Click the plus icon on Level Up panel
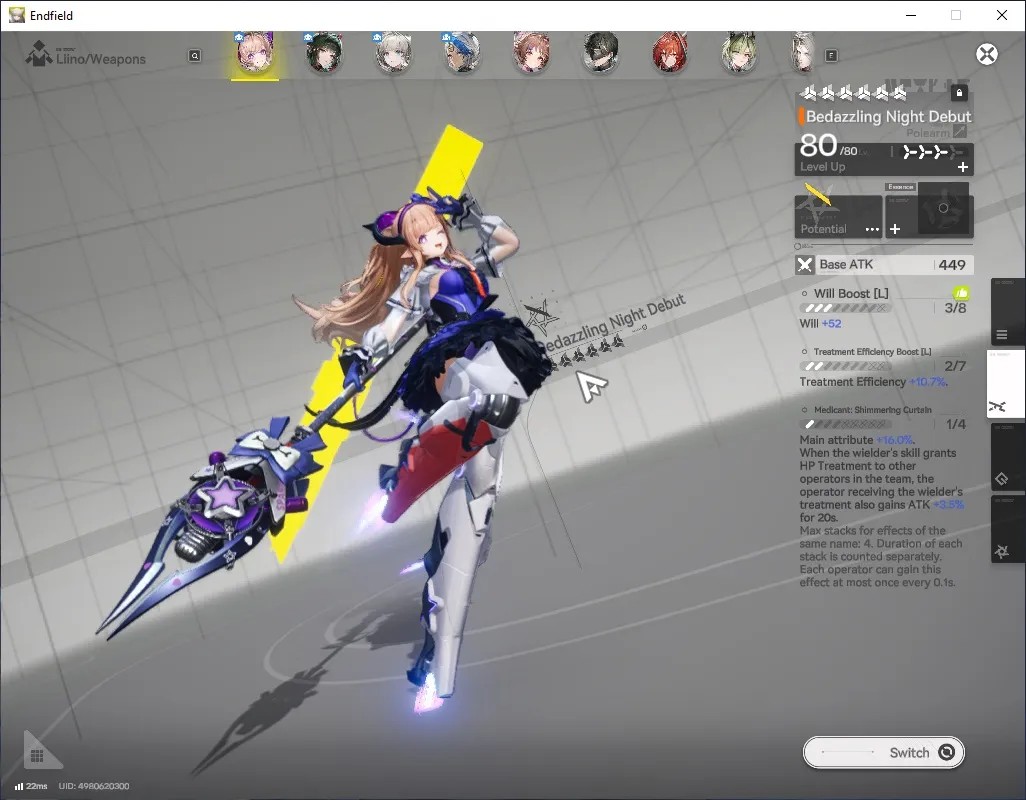The image size is (1026, 800). pos(963,167)
